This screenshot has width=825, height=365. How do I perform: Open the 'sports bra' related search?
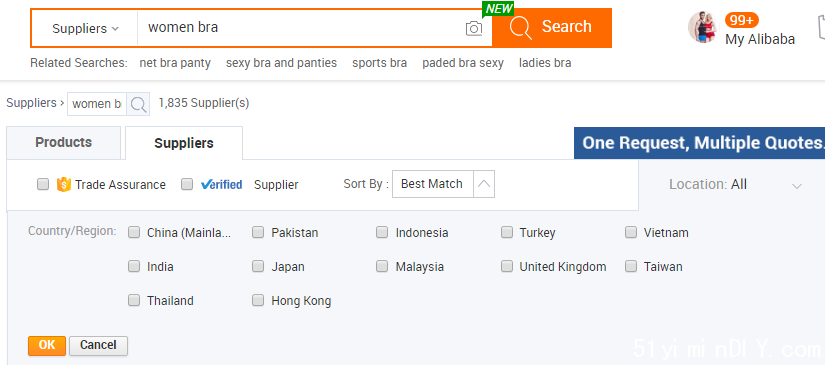pyautogui.click(x=379, y=63)
